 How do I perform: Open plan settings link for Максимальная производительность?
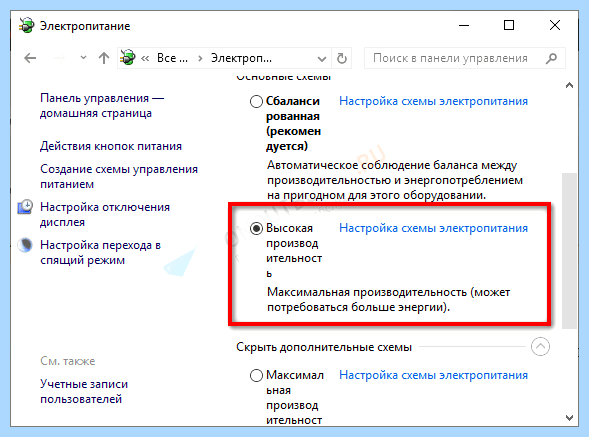(433, 375)
